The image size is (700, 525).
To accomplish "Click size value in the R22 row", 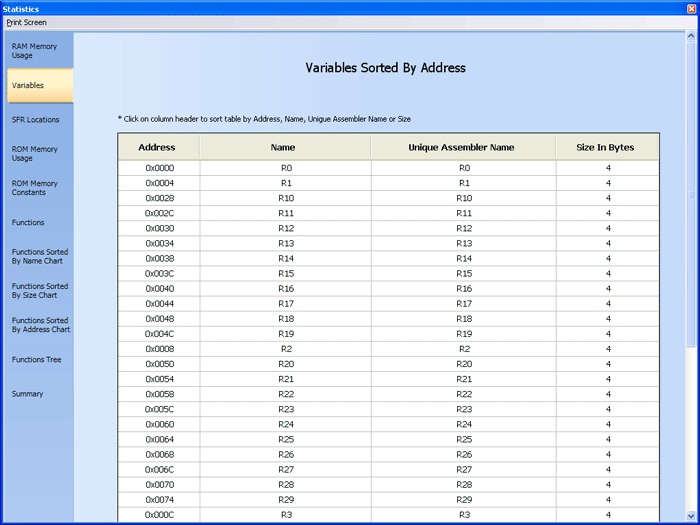I will pos(608,394).
